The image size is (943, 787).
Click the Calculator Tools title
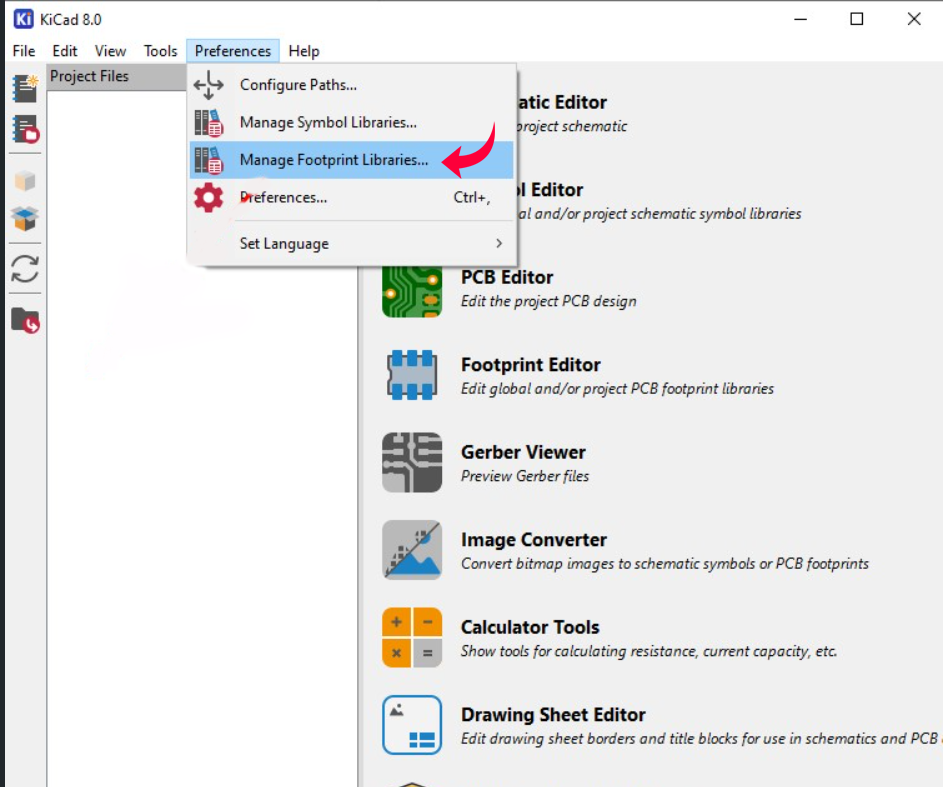[530, 627]
